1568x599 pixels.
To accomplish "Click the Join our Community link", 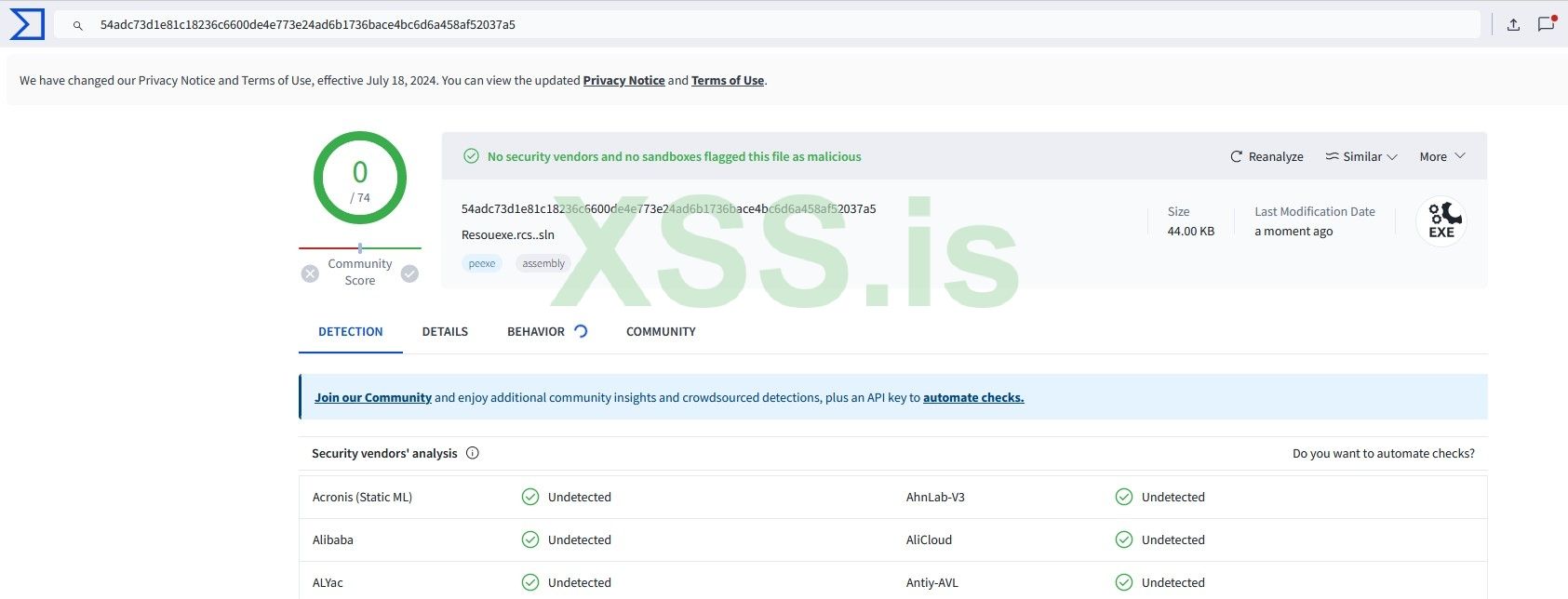I will pos(372,397).
